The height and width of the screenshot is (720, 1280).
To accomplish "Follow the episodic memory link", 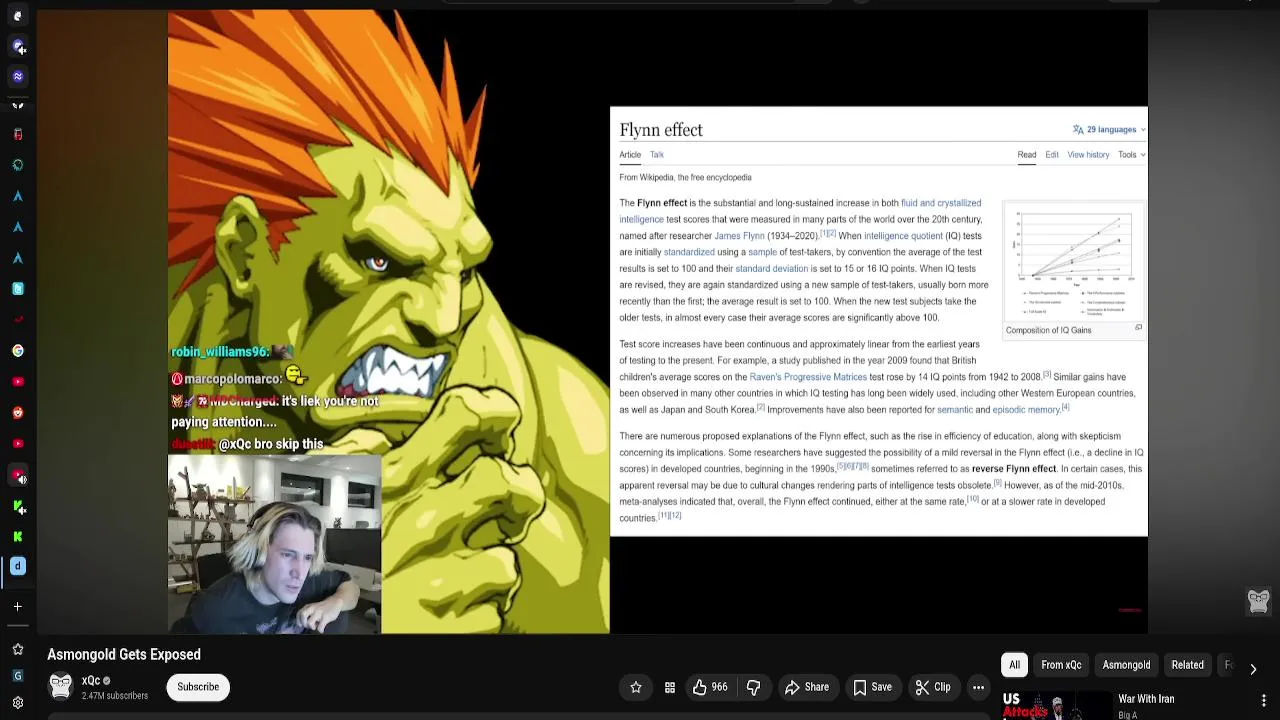I will (x=1026, y=409).
